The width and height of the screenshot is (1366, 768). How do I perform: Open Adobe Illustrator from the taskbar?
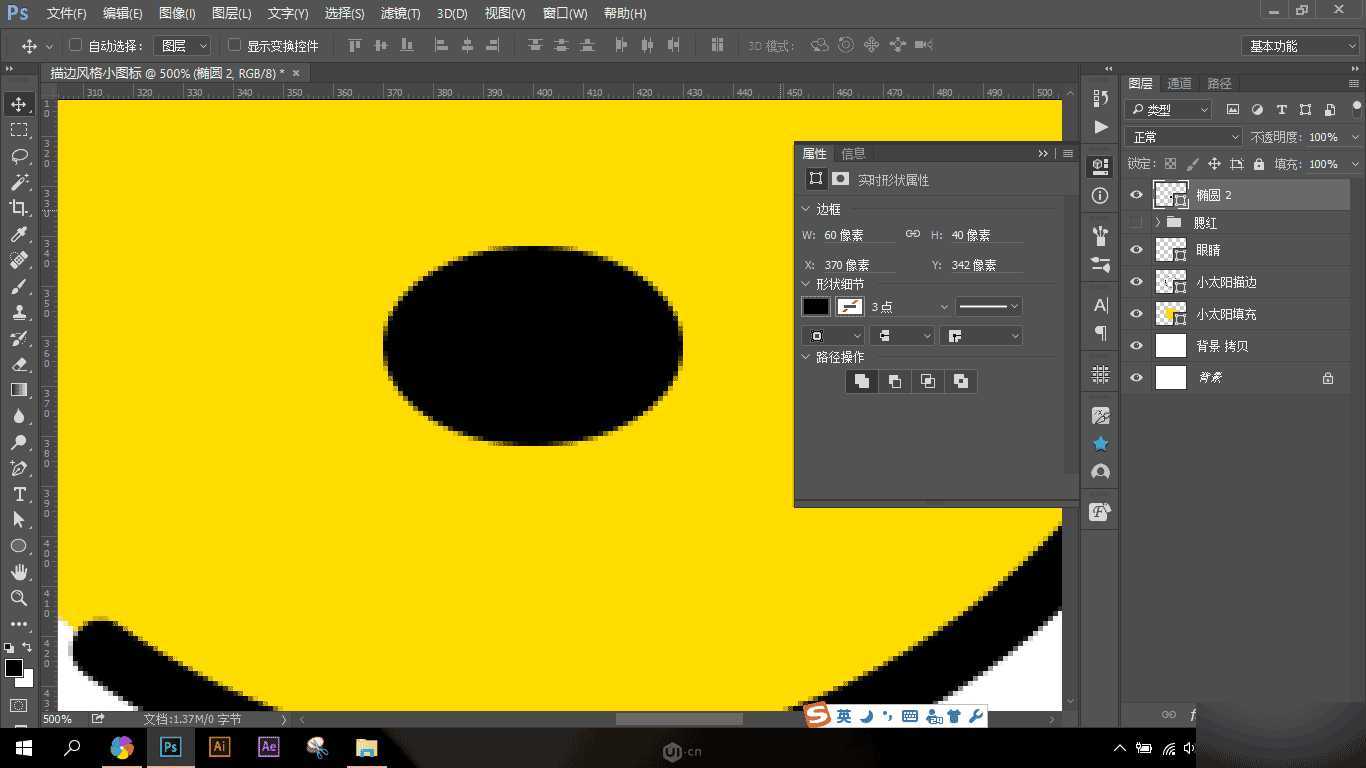[219, 747]
